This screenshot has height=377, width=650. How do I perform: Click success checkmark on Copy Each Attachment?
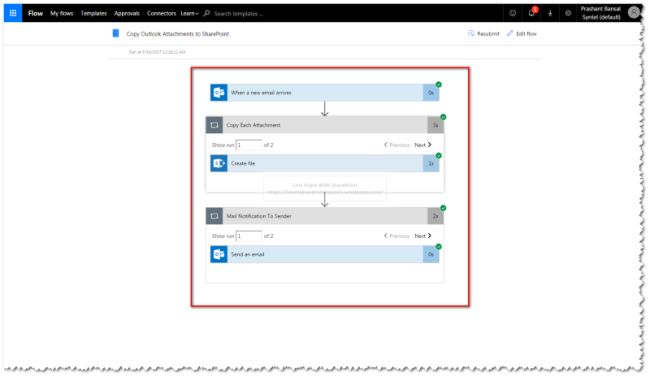(x=443, y=117)
